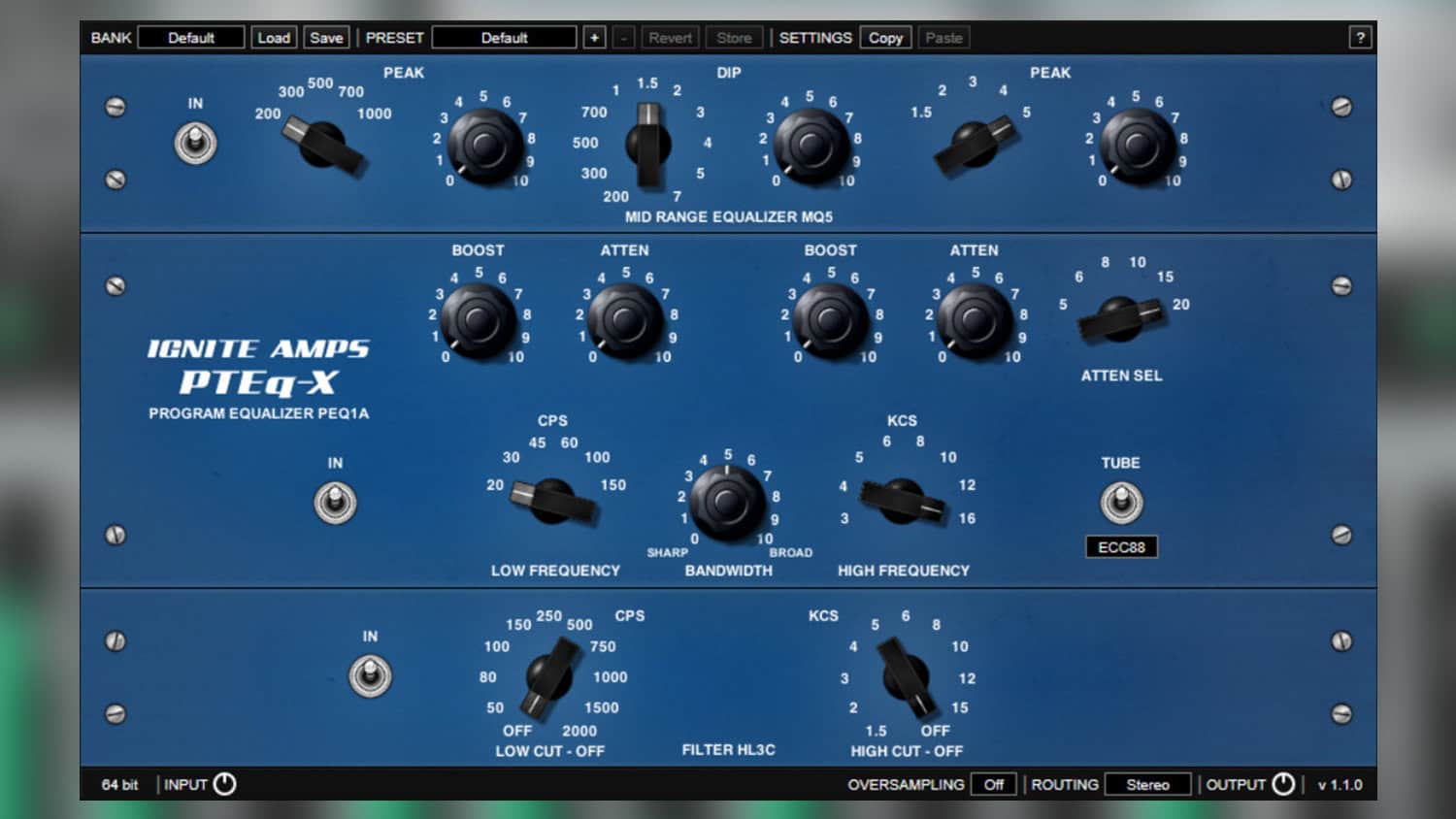This screenshot has height=819, width=1456.
Task: Toggle the MQ5 mid range equalizer IN switch
Action: pos(195,144)
